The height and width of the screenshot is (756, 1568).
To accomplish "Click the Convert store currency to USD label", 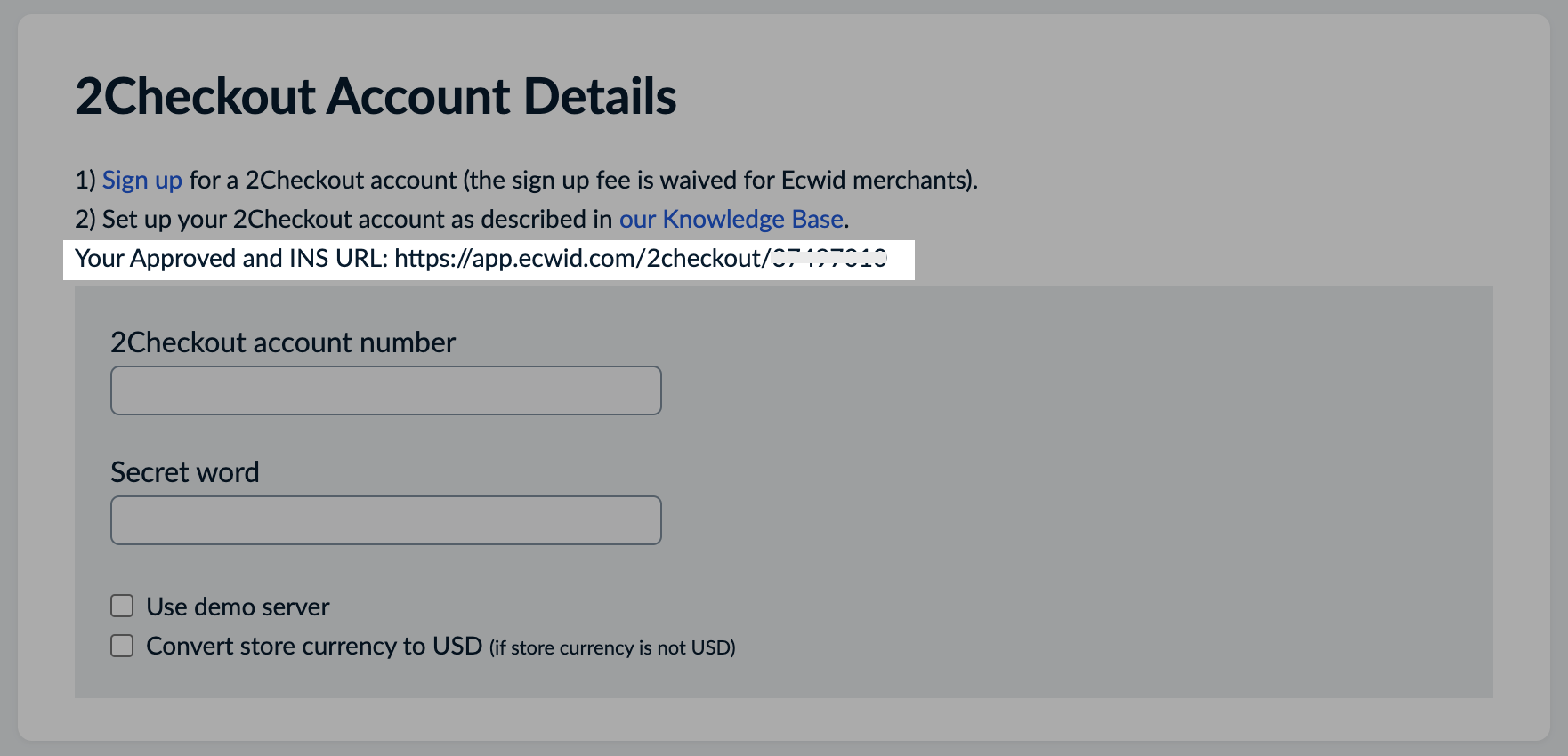I will 313,646.
